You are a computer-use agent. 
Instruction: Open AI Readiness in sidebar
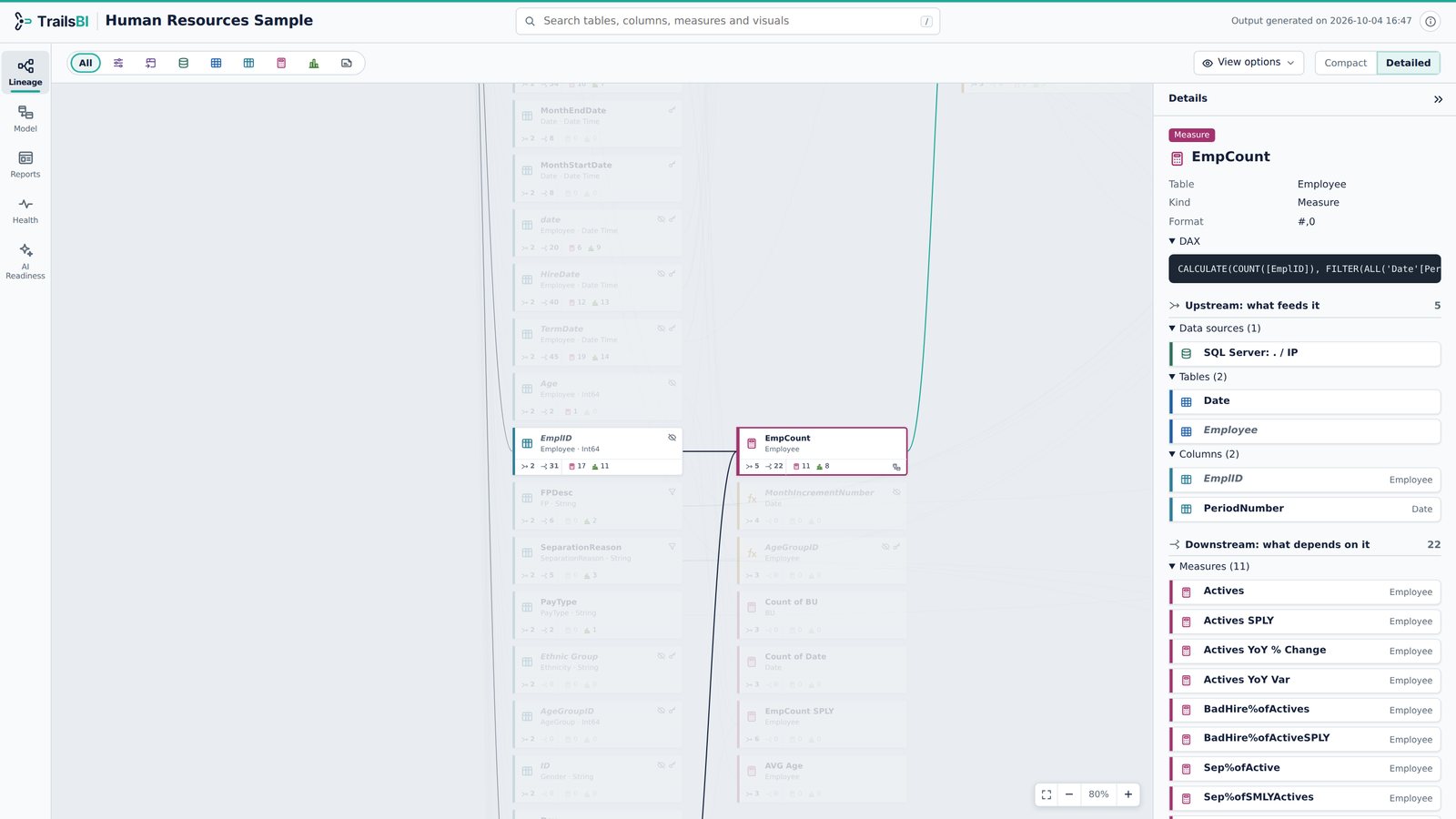25,261
